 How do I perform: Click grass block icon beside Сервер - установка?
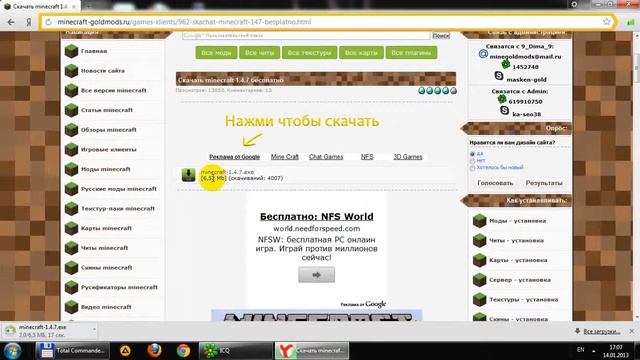[480, 280]
